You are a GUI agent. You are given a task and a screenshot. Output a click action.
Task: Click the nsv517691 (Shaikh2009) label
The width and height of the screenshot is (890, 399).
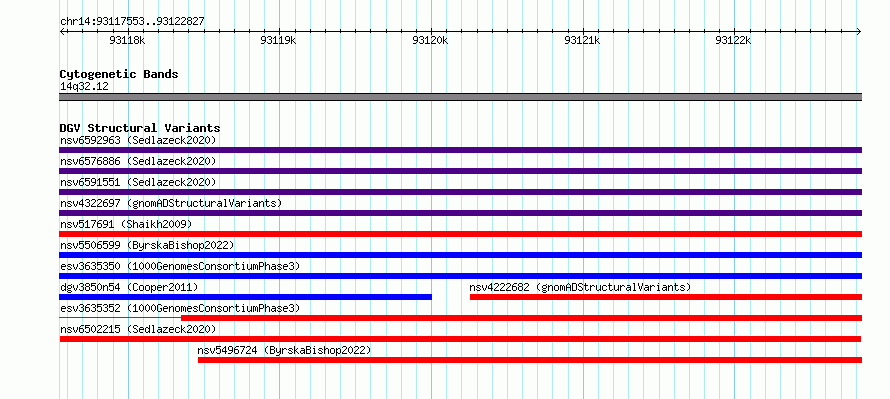(126, 224)
